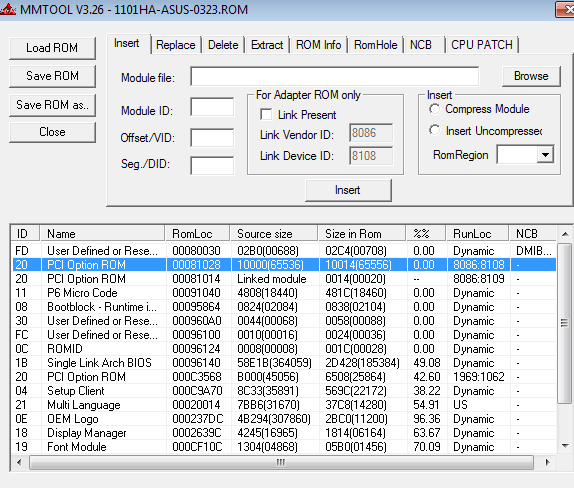Click the %% column header
574x488 pixels.
tap(426, 234)
